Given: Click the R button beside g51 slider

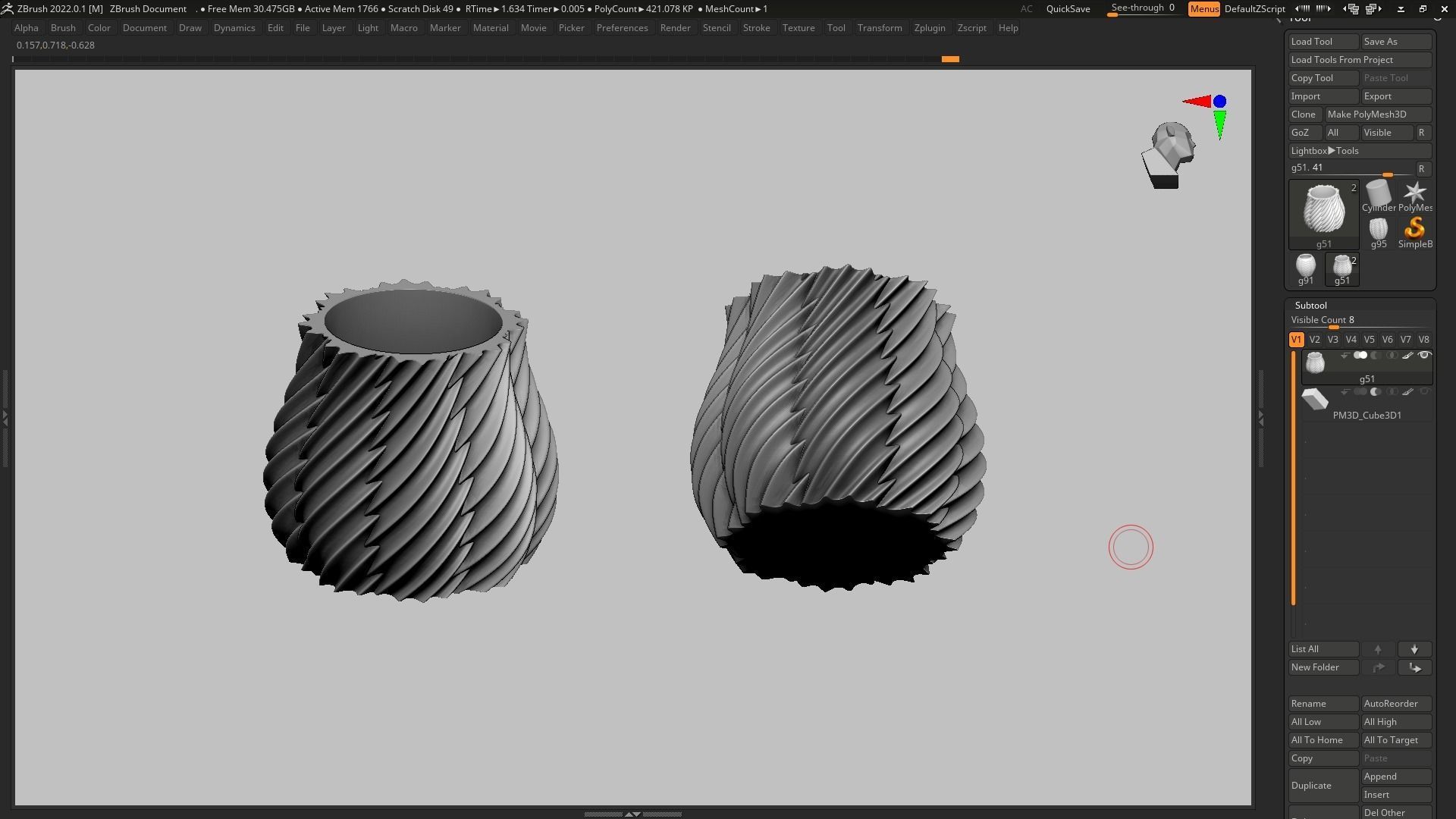Looking at the screenshot, I should coord(1422,169).
